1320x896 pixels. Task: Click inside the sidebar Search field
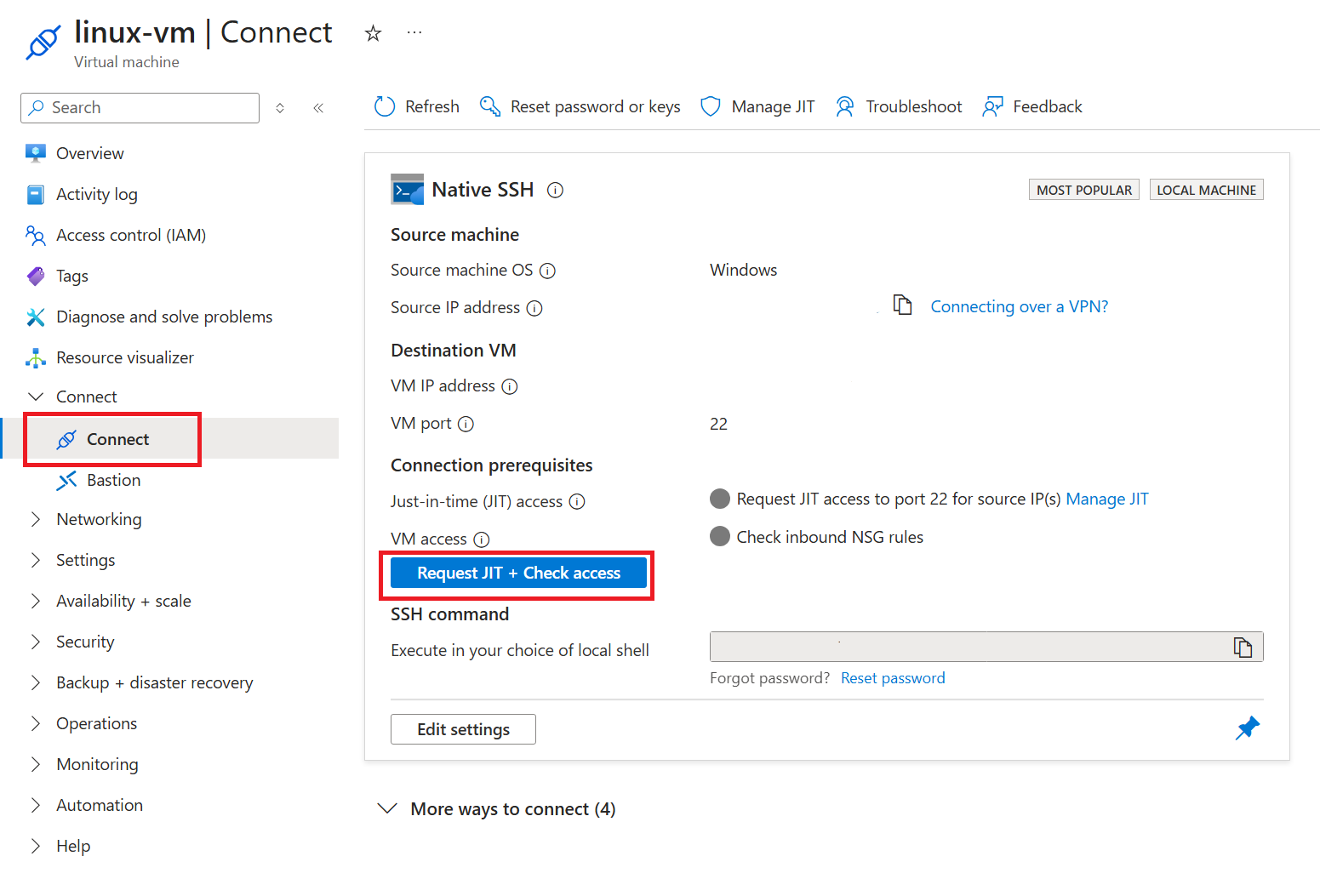pyautogui.click(x=139, y=107)
